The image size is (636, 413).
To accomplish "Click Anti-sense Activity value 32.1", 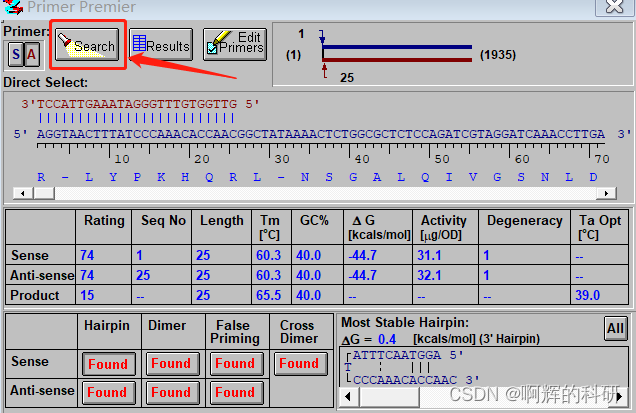I will [429, 275].
